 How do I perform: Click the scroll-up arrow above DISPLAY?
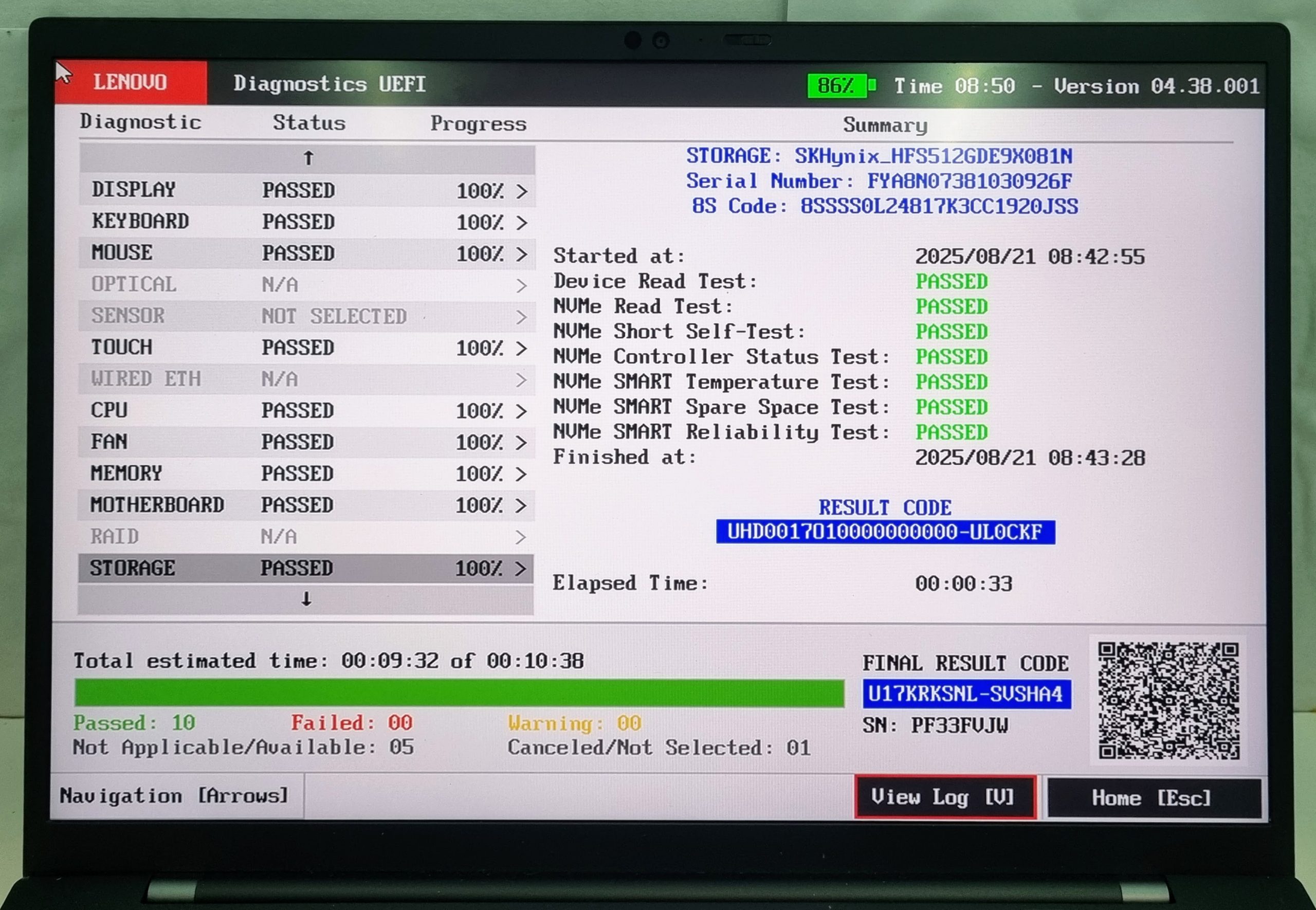(x=307, y=158)
